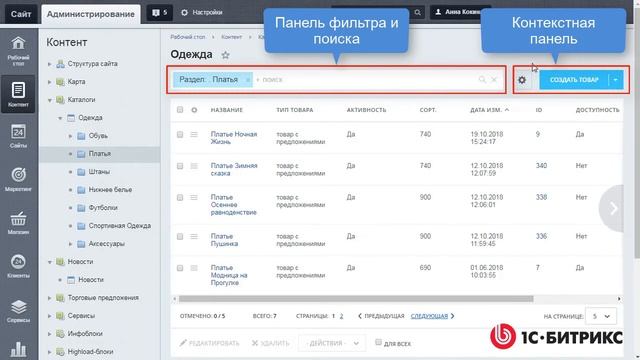
Task: Click the top bar search magnifier
Action: (418, 13)
